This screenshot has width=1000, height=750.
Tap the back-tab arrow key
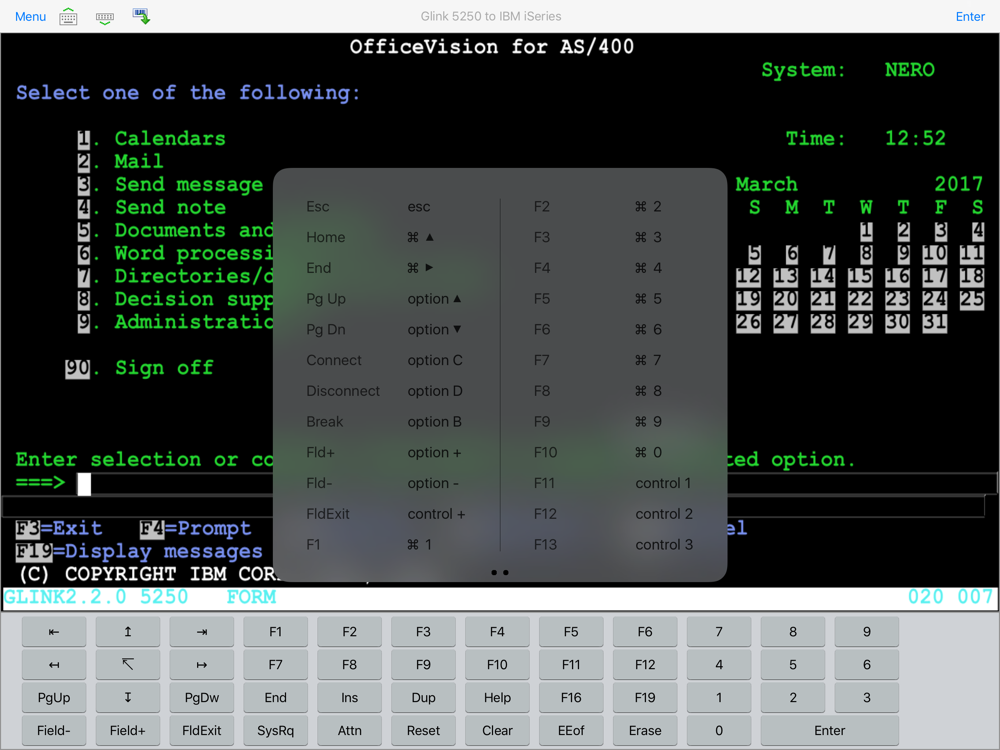click(54, 632)
